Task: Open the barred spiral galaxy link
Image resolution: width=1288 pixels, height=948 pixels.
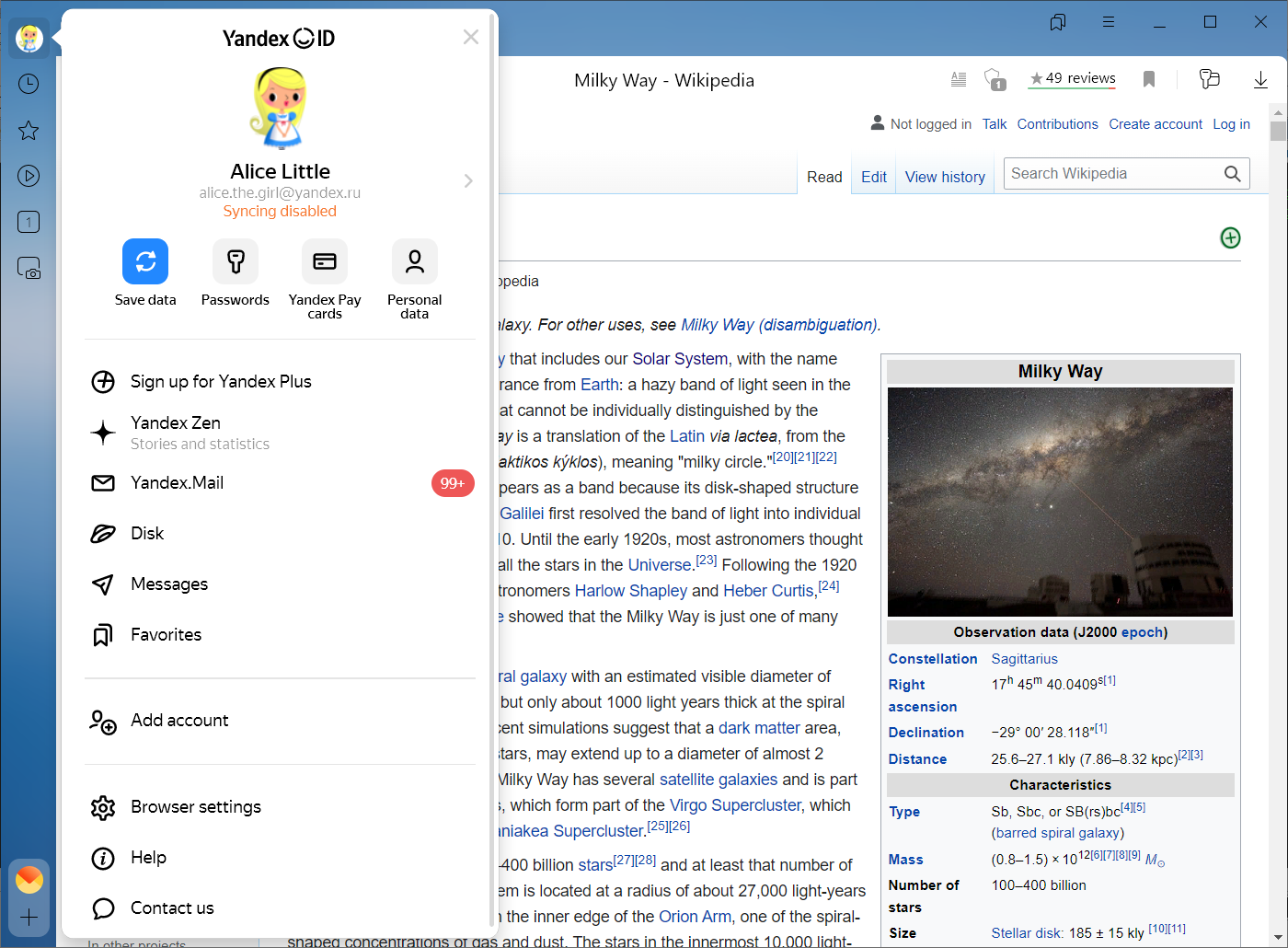Action: click(x=1058, y=833)
